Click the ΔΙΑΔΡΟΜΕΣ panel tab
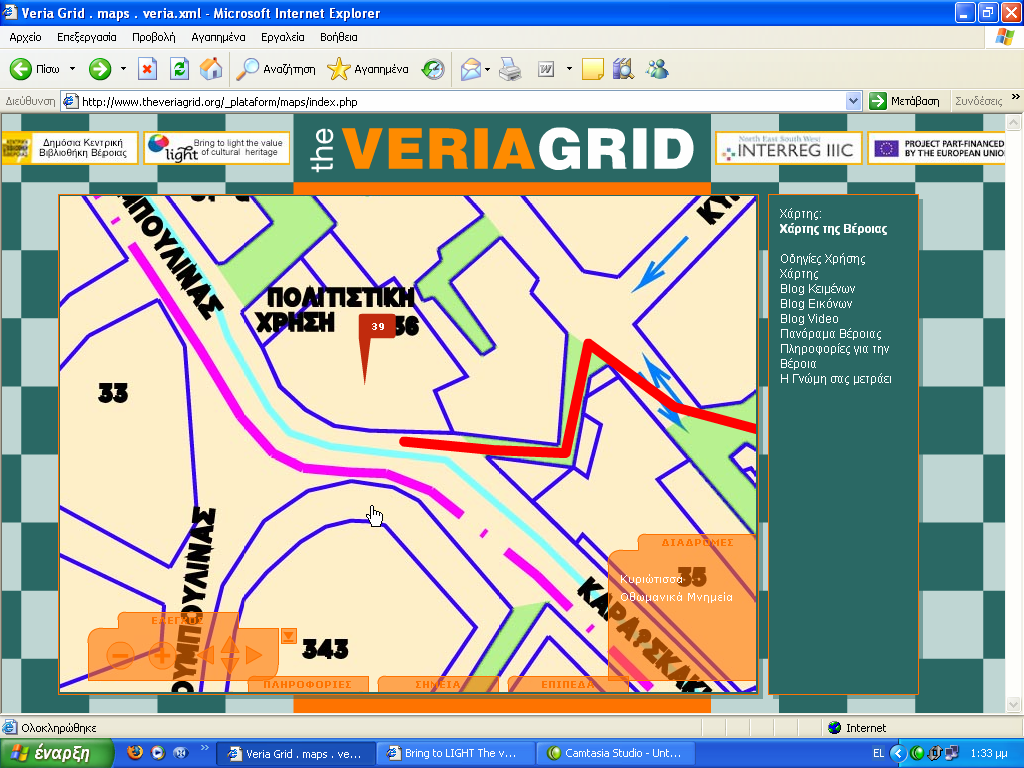The height and width of the screenshot is (768, 1024). pos(697,543)
